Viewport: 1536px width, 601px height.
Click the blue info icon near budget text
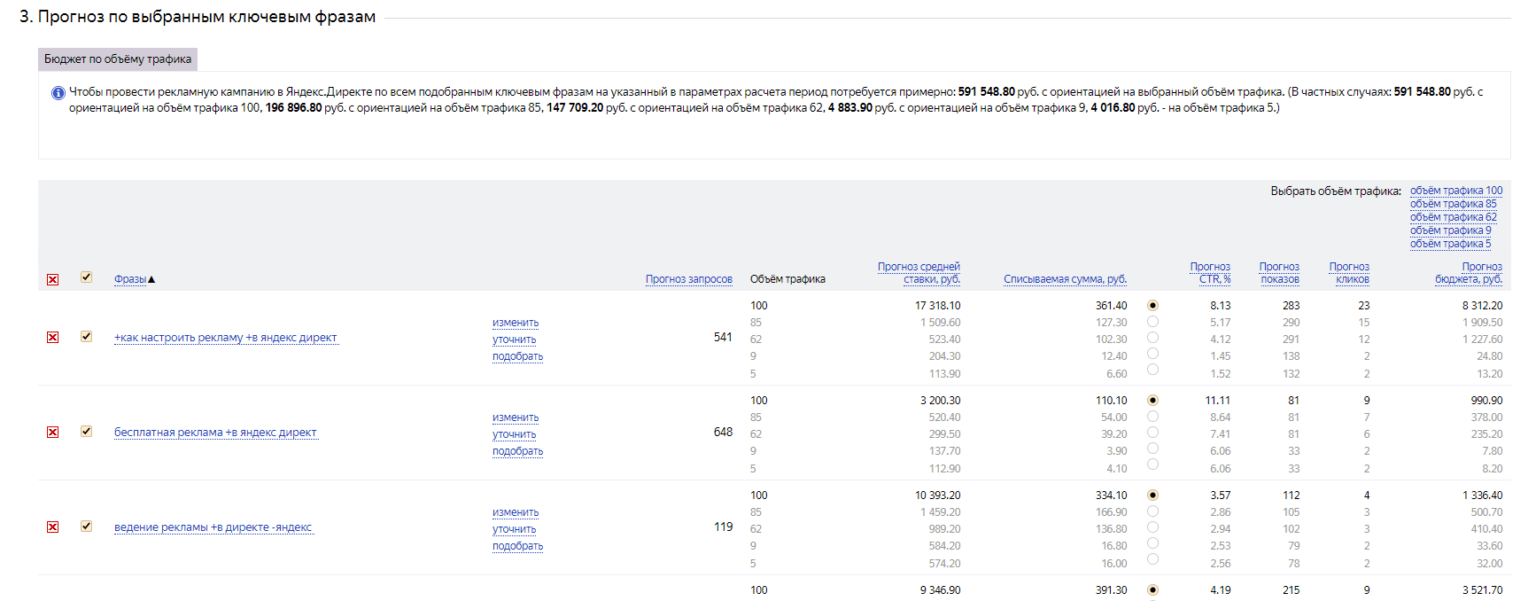(59, 93)
